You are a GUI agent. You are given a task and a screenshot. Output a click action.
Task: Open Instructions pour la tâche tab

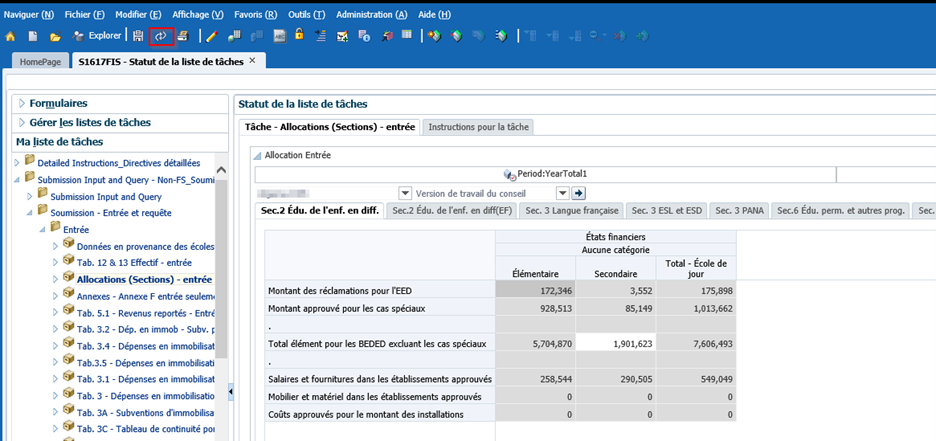pos(478,127)
